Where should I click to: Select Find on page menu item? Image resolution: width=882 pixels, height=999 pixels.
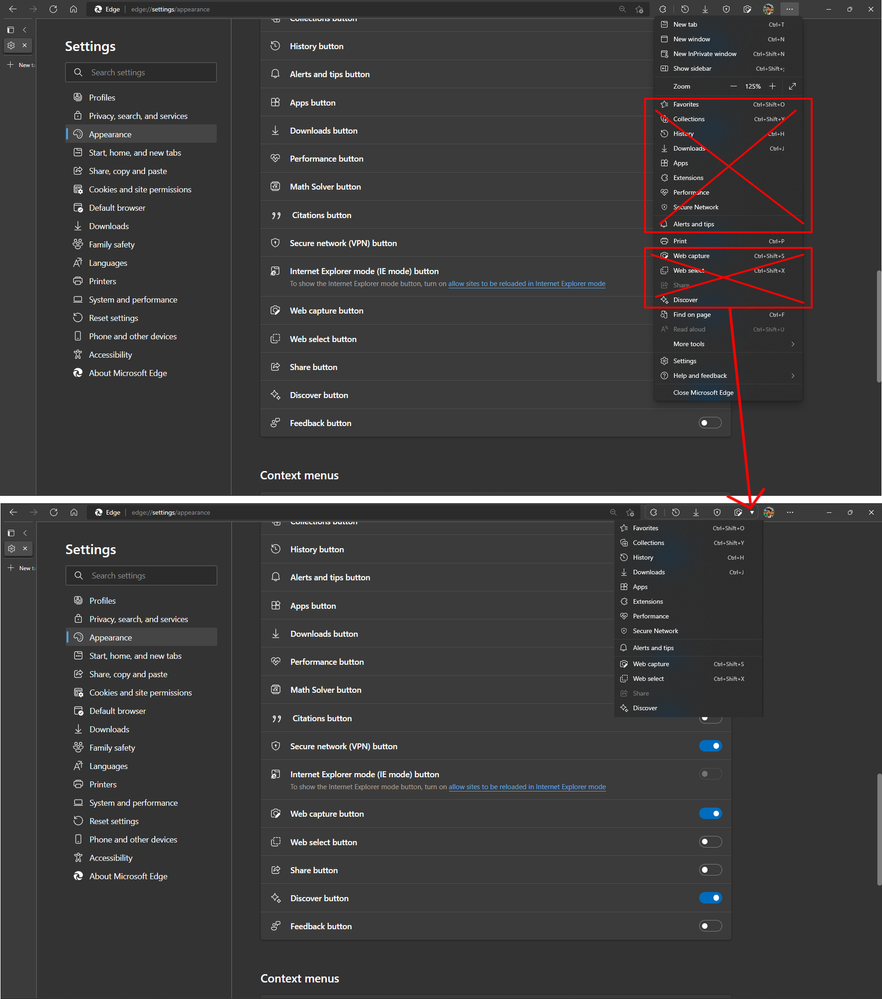(x=728, y=315)
